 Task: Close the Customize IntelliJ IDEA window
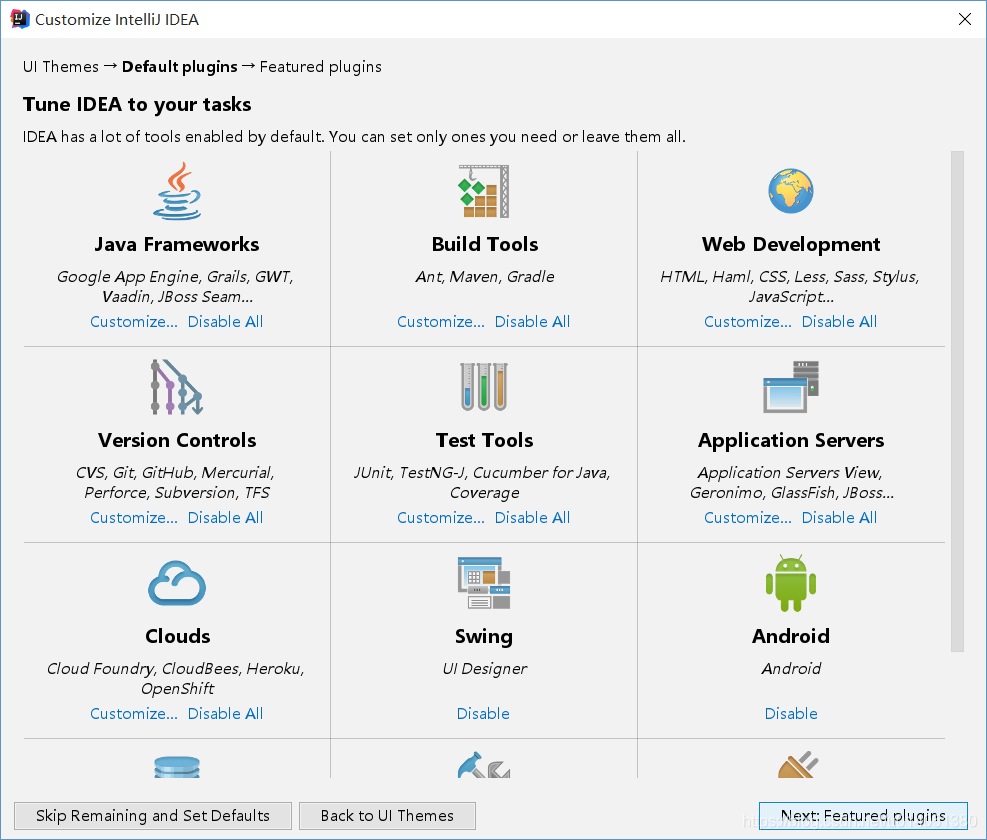tap(964, 20)
